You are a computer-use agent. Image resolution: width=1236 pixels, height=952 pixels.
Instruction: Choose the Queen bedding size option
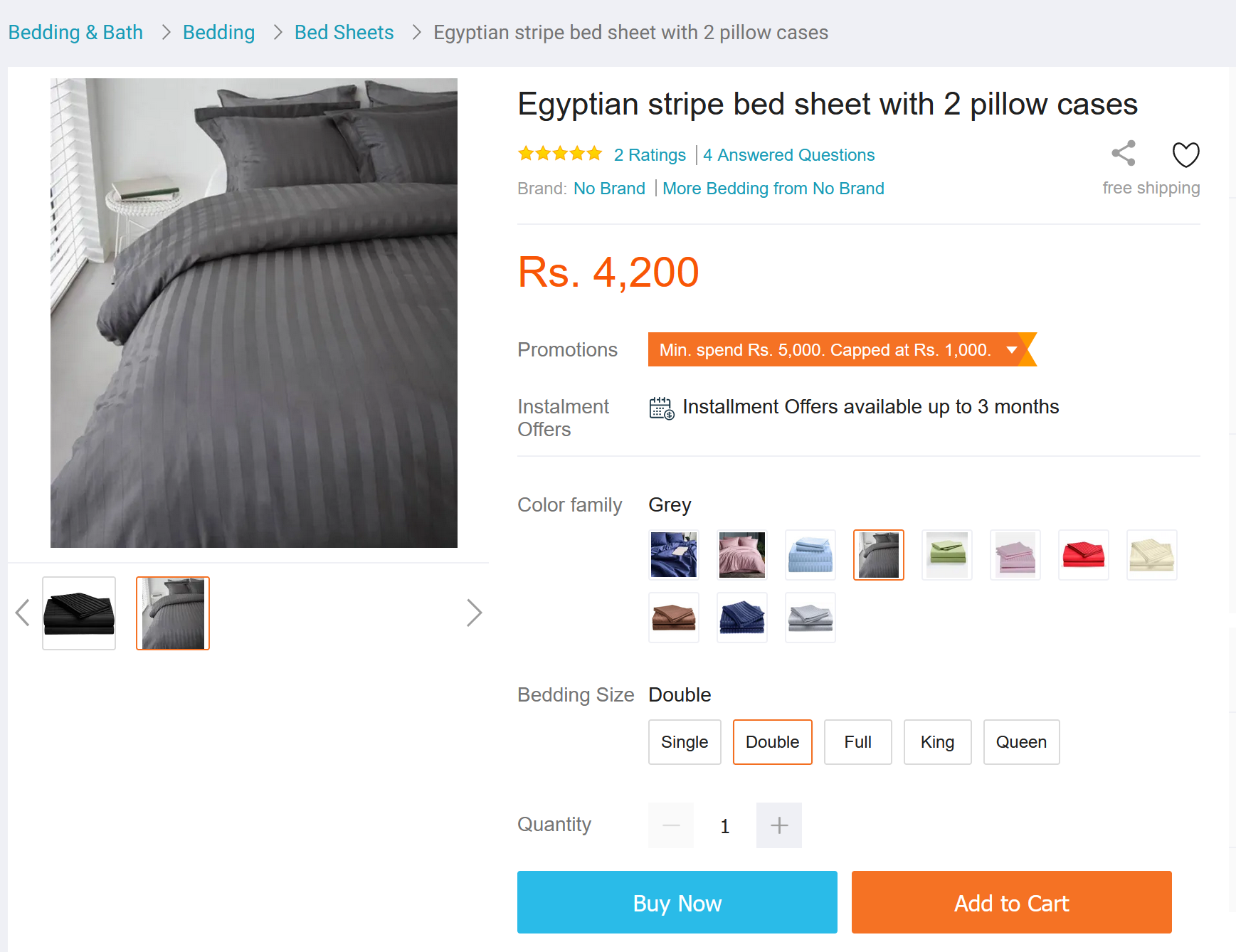tap(1021, 742)
